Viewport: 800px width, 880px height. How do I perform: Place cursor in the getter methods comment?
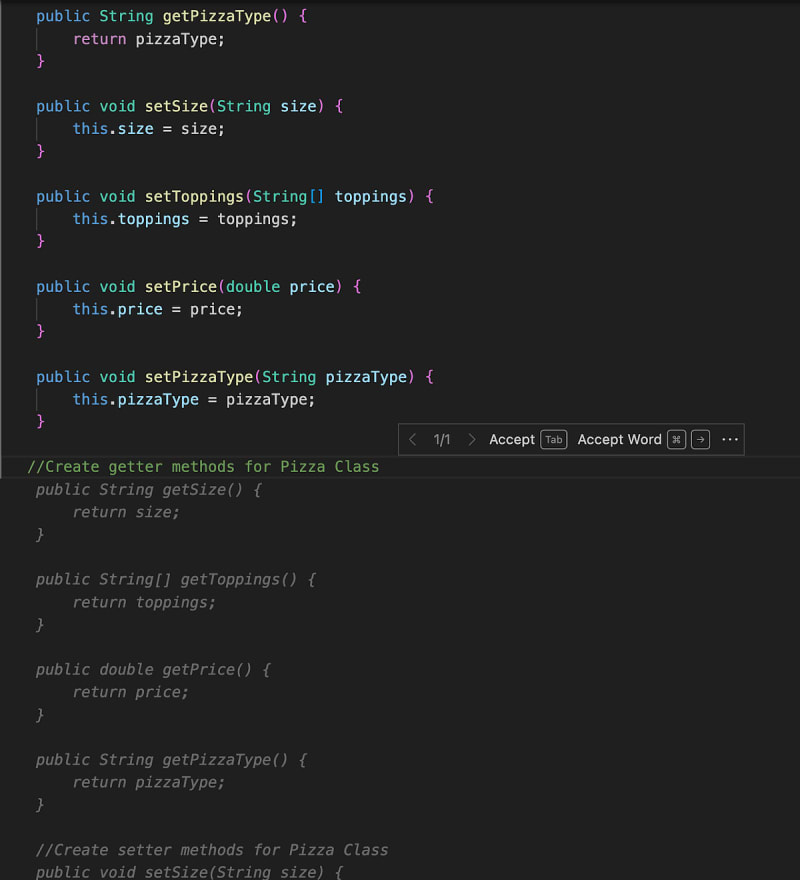[x=203, y=467]
